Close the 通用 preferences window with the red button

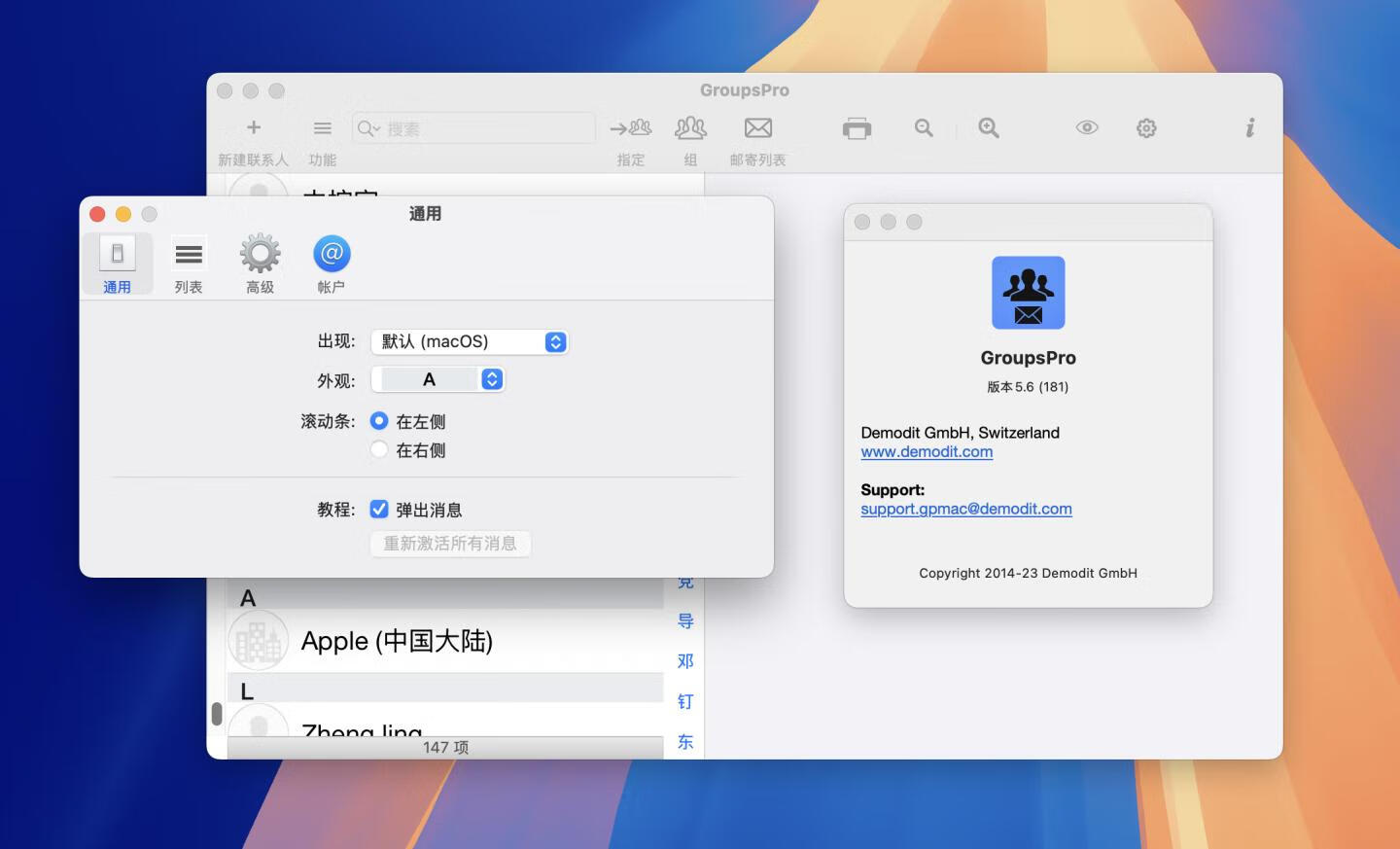pos(97,214)
